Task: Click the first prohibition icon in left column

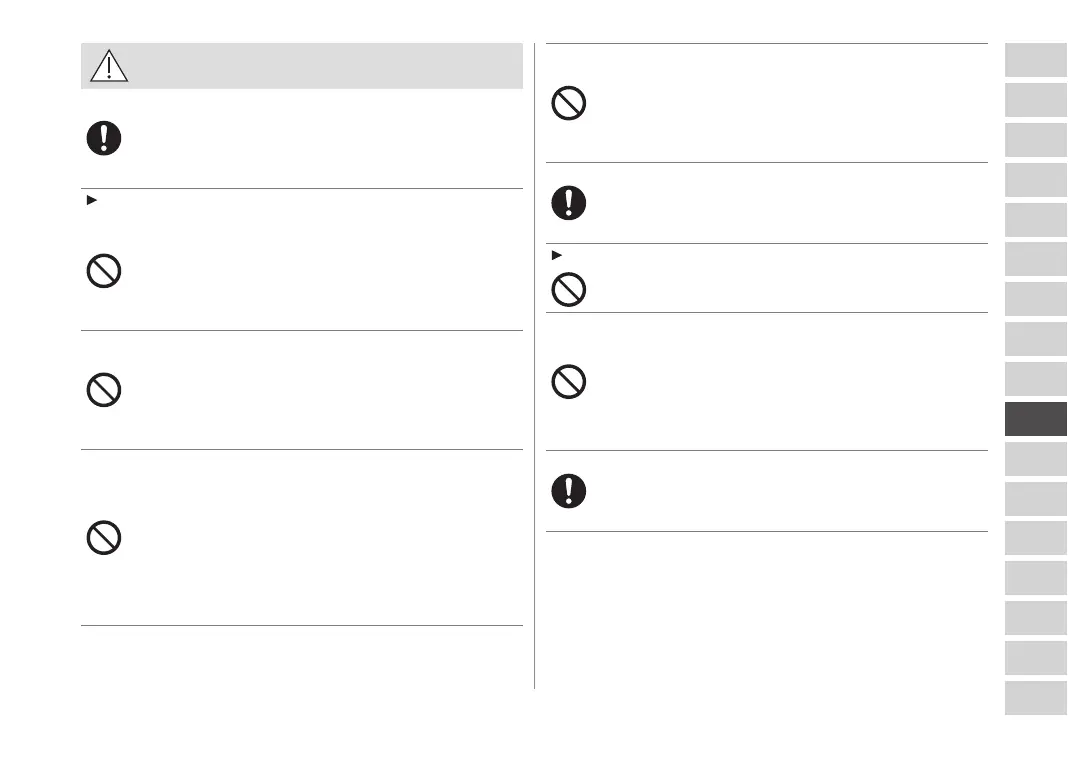Action: click(x=103, y=271)
